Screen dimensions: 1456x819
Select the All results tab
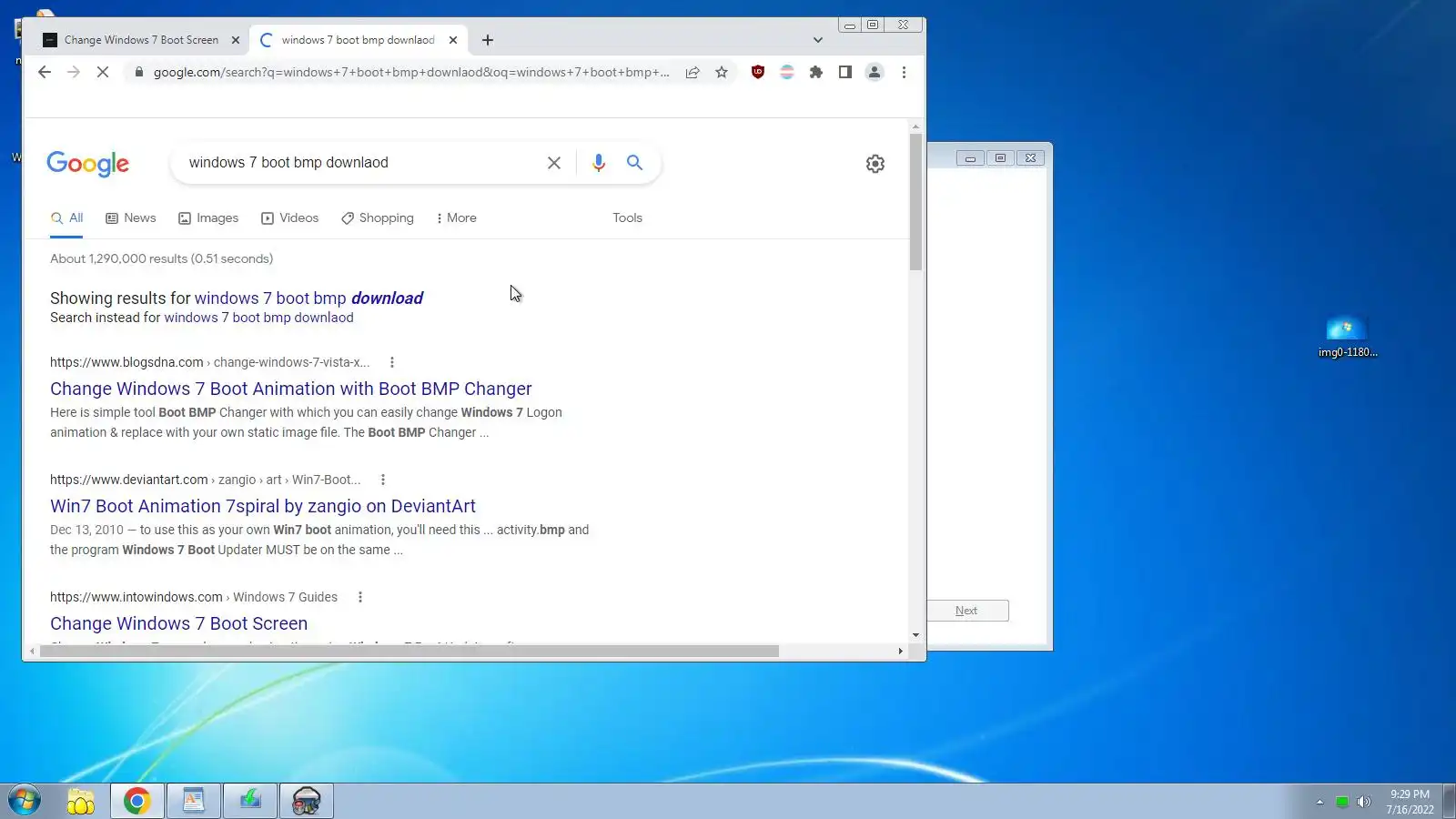(x=67, y=218)
